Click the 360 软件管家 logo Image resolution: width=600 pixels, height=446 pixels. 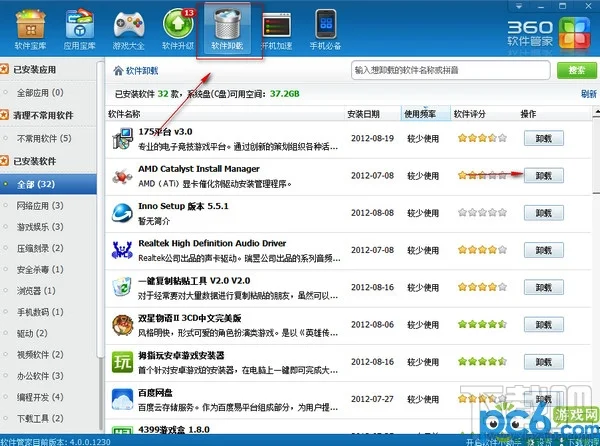pos(548,34)
